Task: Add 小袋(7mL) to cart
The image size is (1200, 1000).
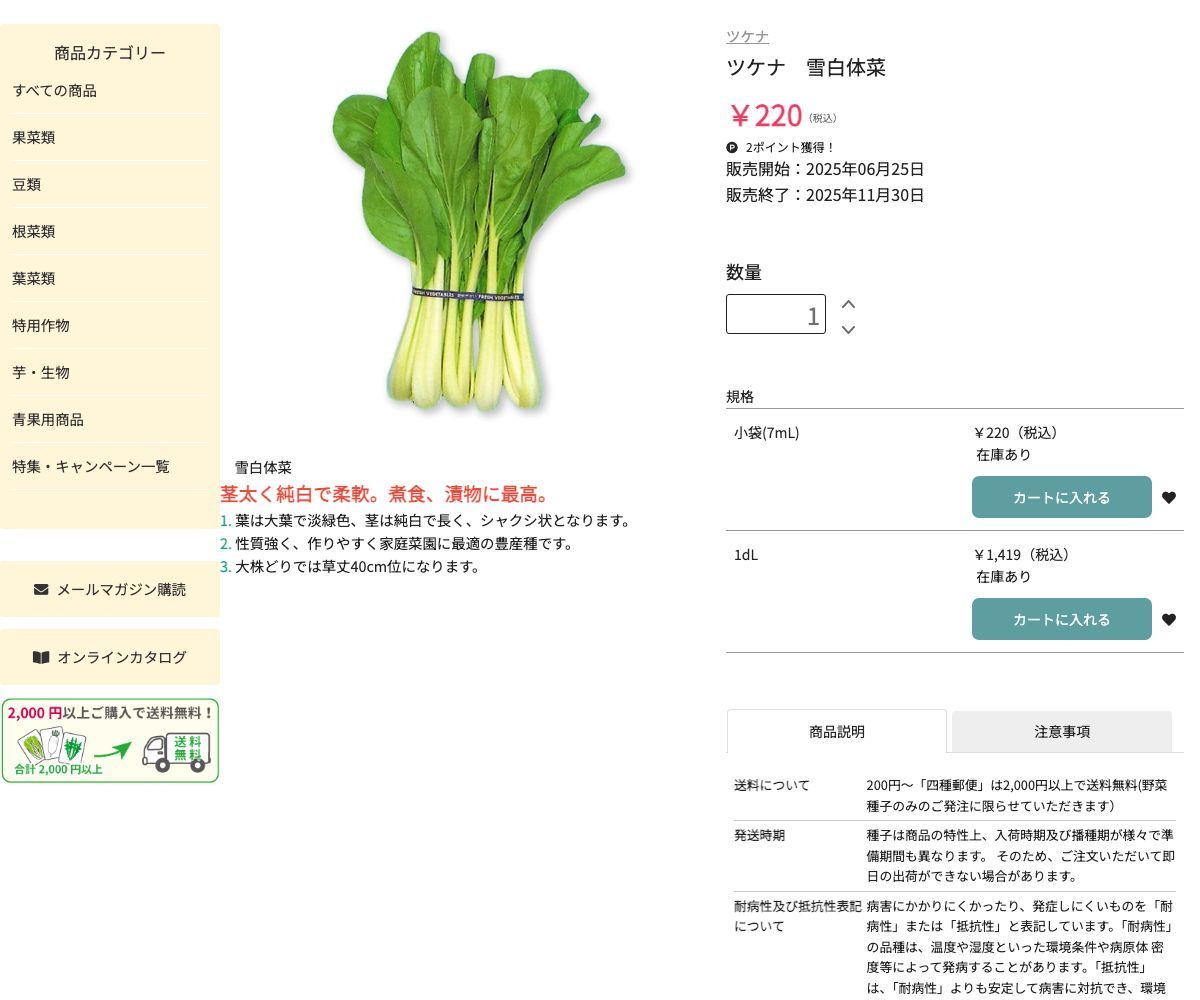Action: (x=1061, y=498)
